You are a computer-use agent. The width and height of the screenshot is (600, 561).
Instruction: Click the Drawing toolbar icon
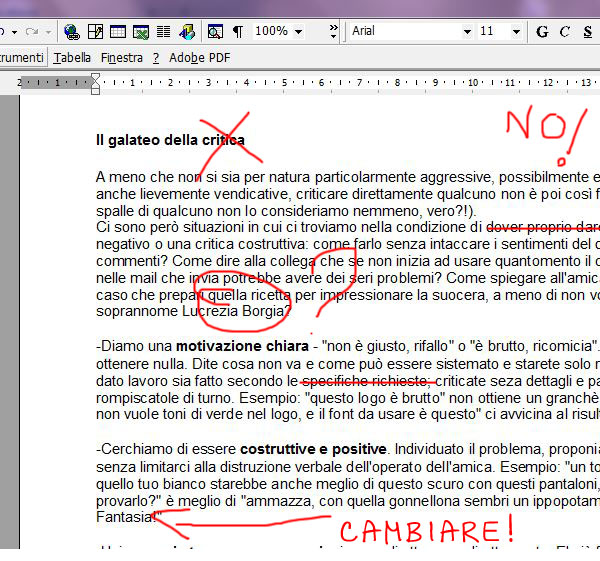[185, 31]
